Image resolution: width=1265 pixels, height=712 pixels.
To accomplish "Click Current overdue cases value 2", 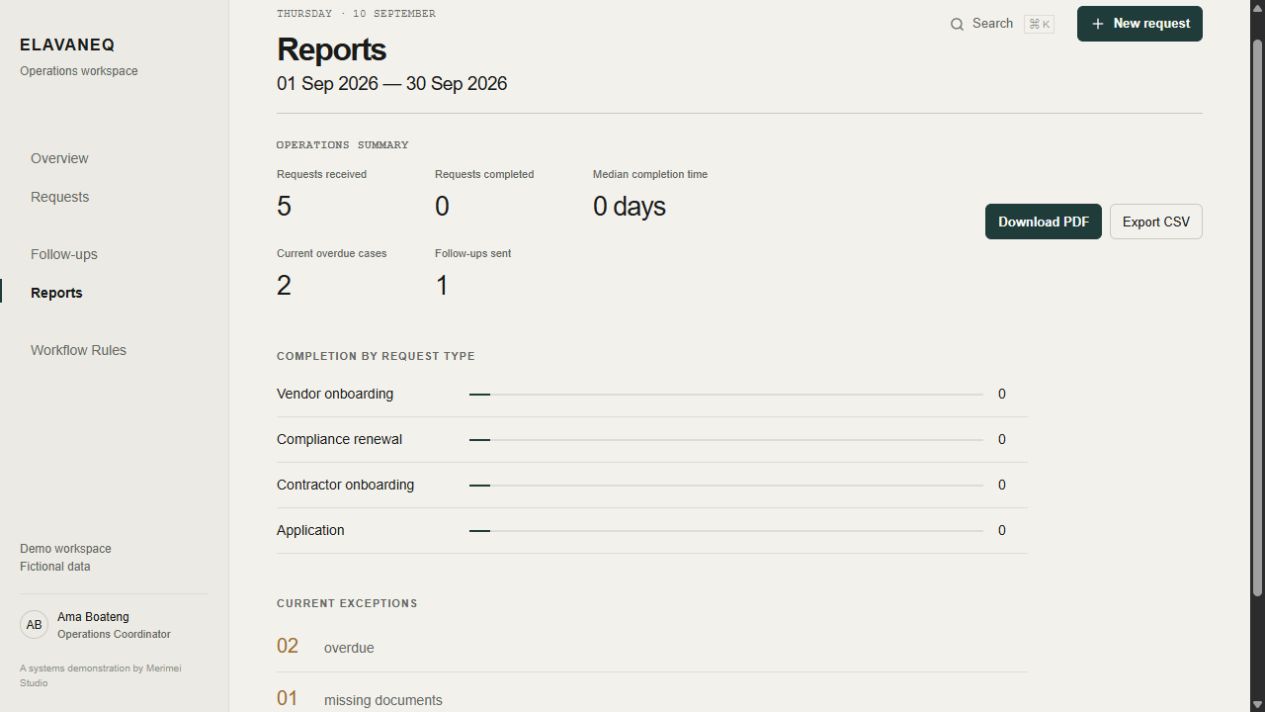I will (x=284, y=286).
